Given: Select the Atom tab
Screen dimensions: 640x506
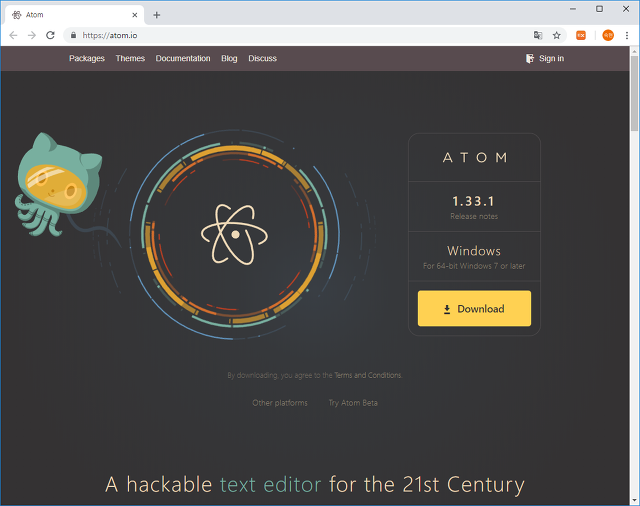Looking at the screenshot, I should (75, 15).
